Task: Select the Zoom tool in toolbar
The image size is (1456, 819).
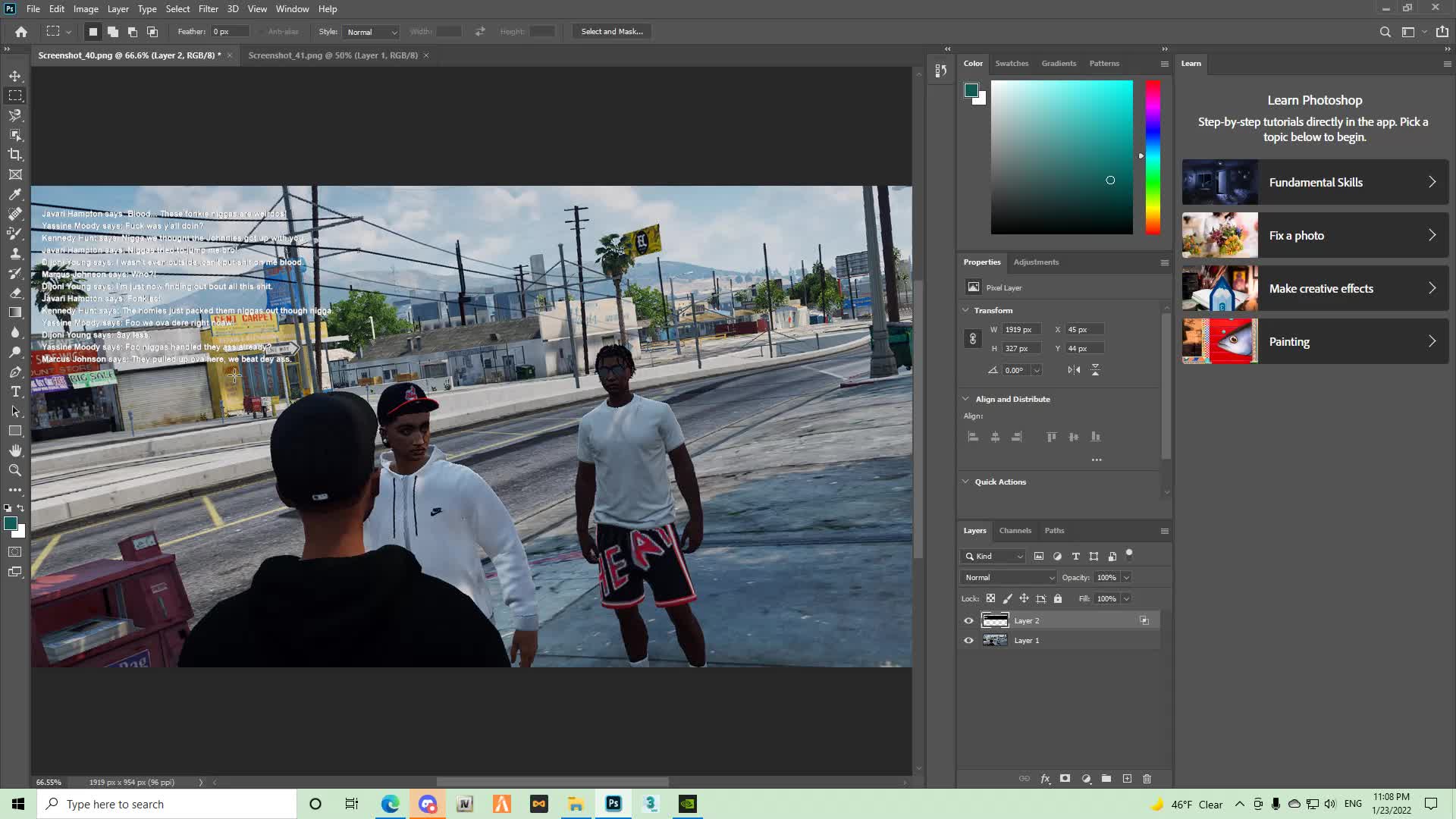Action: 15,470
